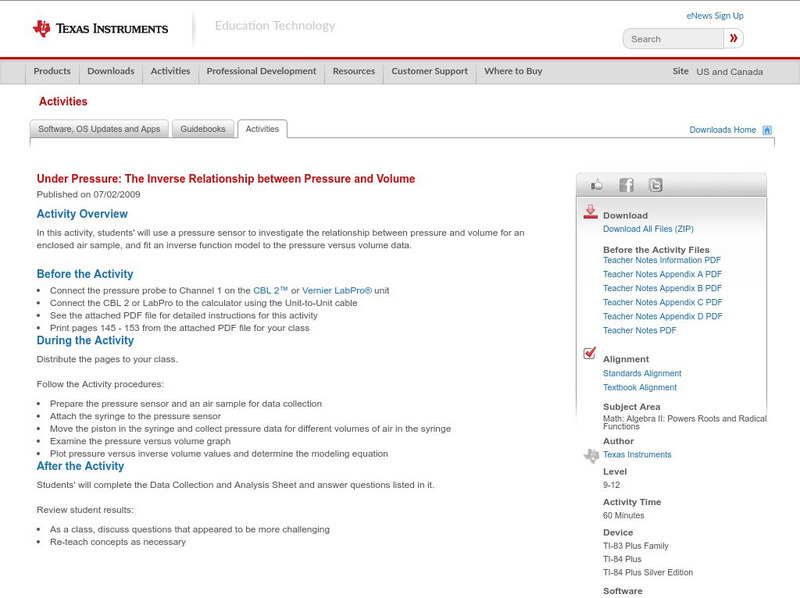
Task: Switch to Software, OS Updates and Apps tab
Action: pos(99,129)
